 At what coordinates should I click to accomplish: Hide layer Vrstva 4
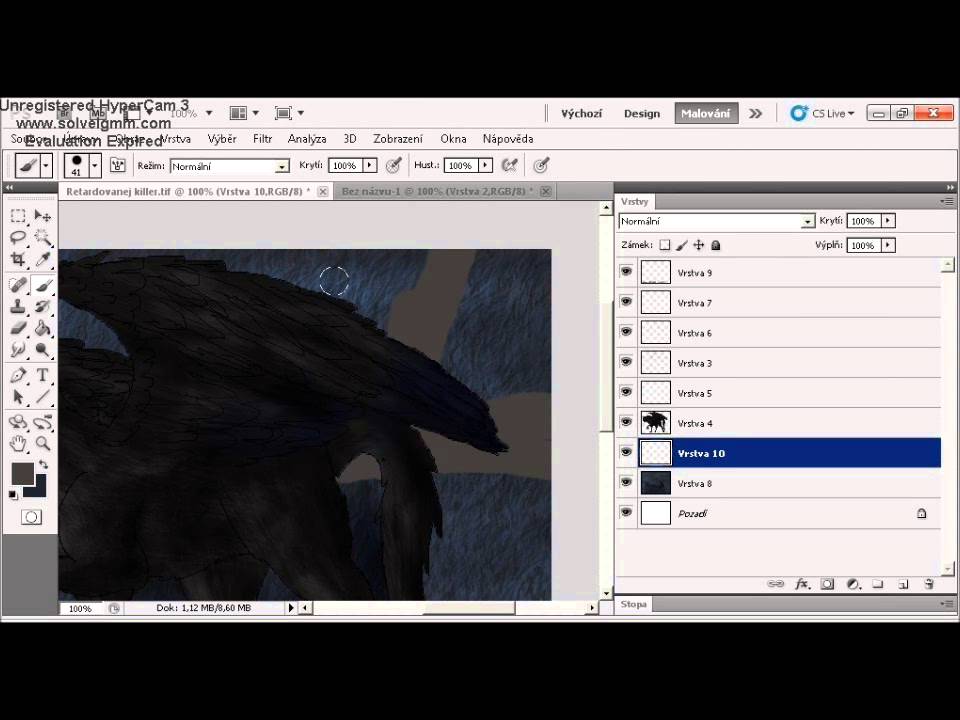(x=626, y=421)
